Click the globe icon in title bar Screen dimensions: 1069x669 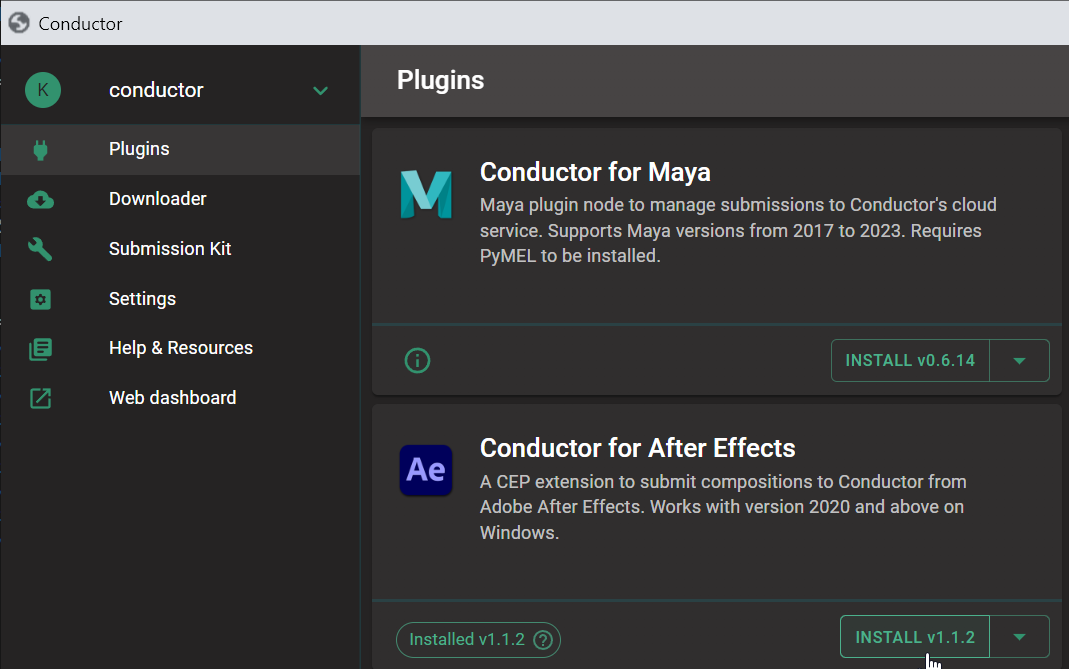[x=19, y=23]
